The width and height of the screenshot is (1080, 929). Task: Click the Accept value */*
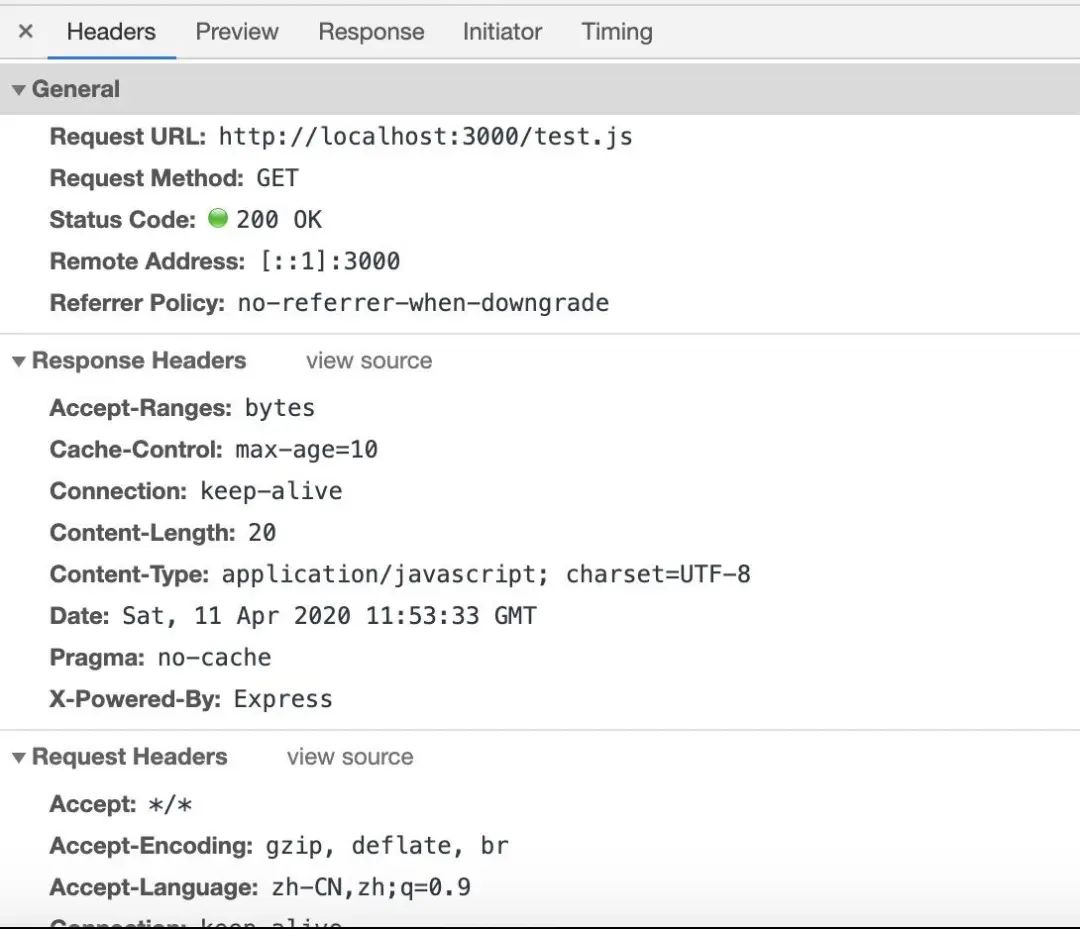(170, 804)
